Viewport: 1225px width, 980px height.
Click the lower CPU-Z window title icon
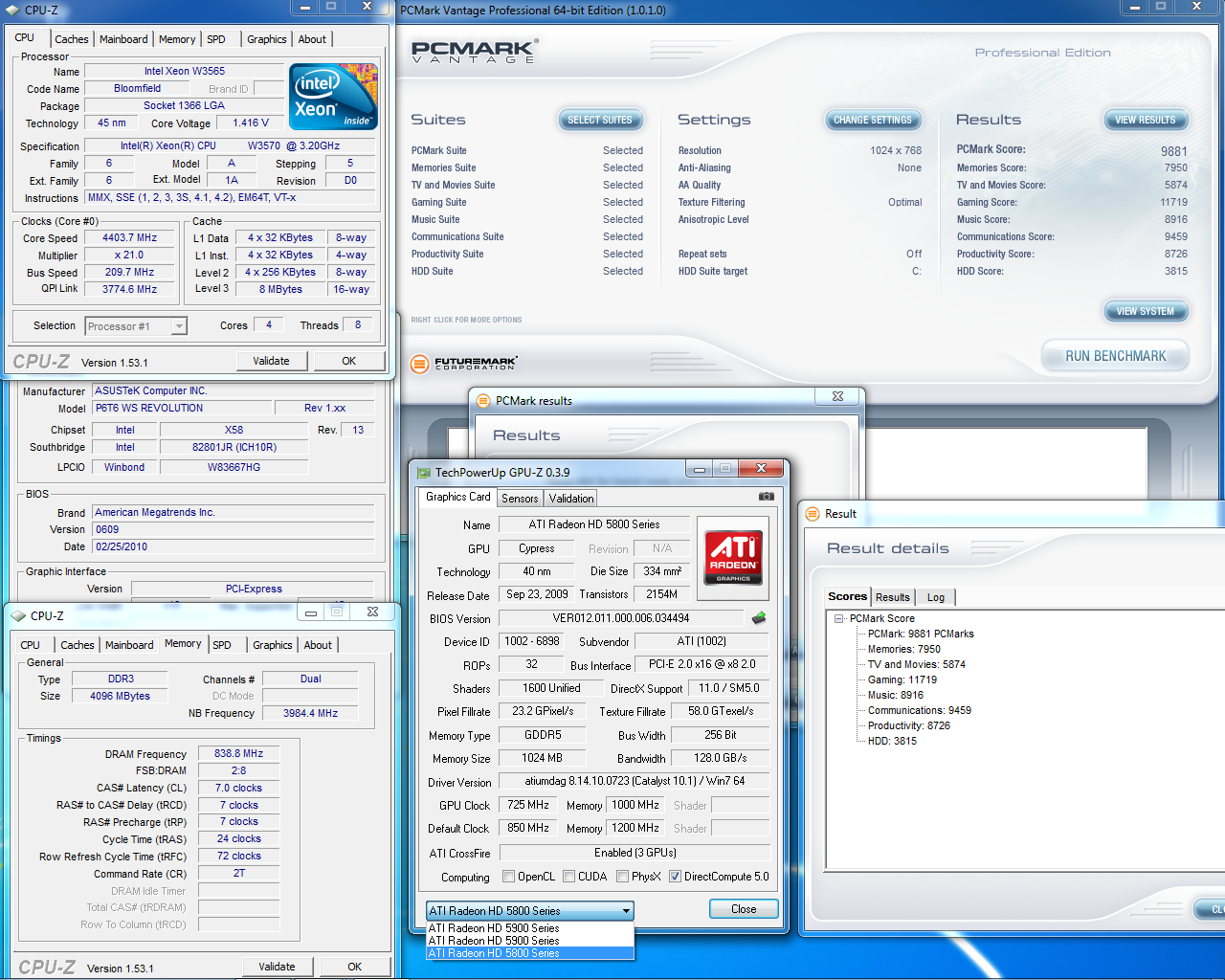click(18, 615)
